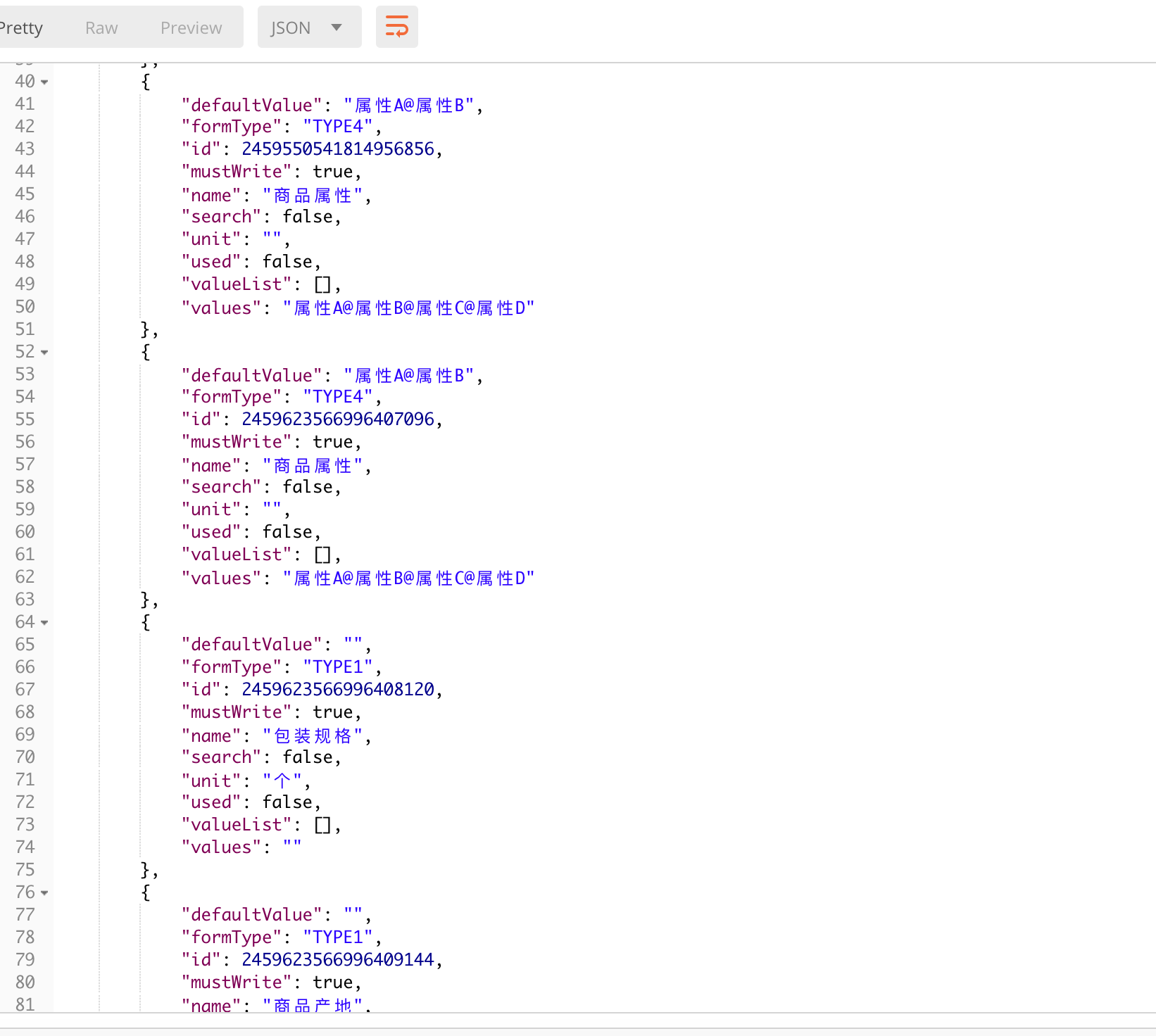Click the "valueList" key on line 73
Viewport: 1156px width, 1036px height.
(x=237, y=825)
